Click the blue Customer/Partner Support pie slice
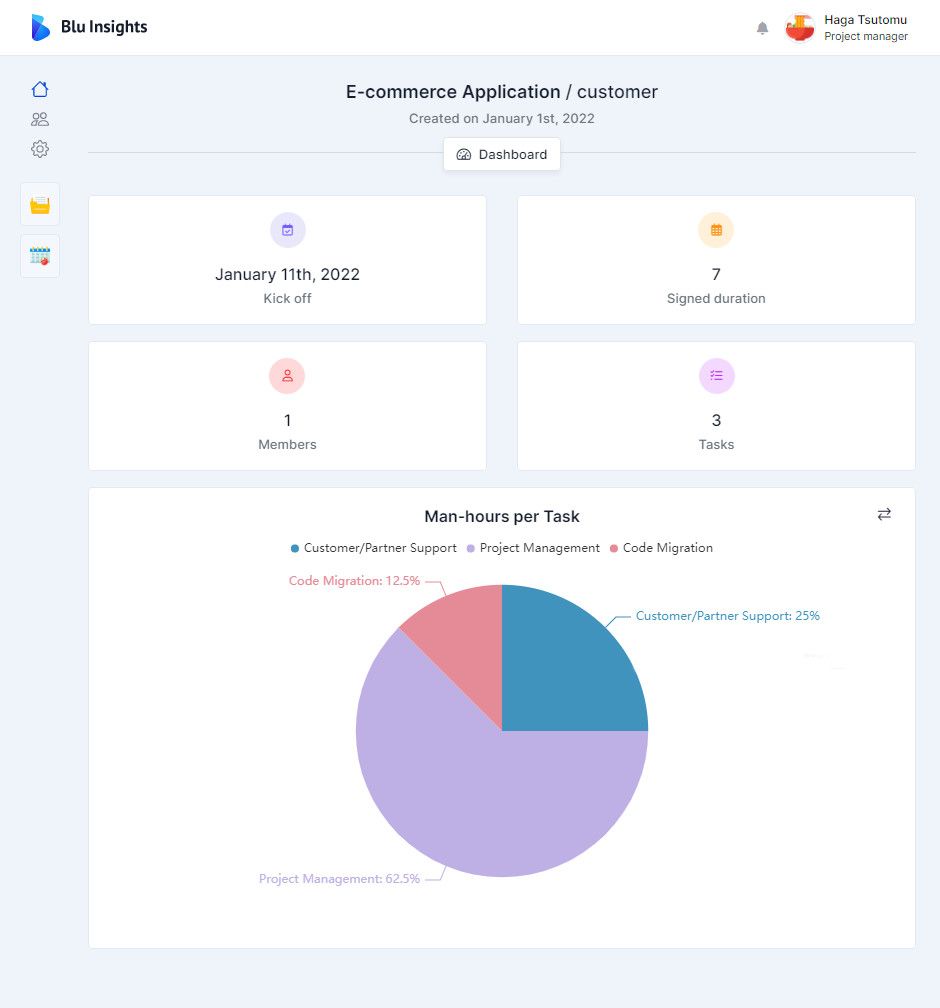The width and height of the screenshot is (940, 1008). 566,669
